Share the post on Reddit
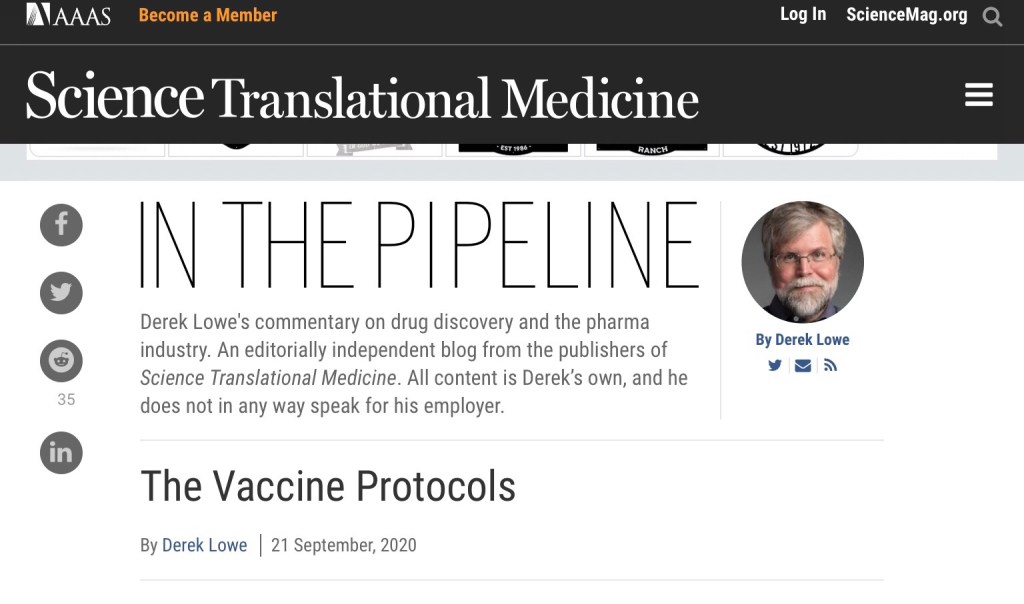The image size is (1024, 604). coord(61,361)
